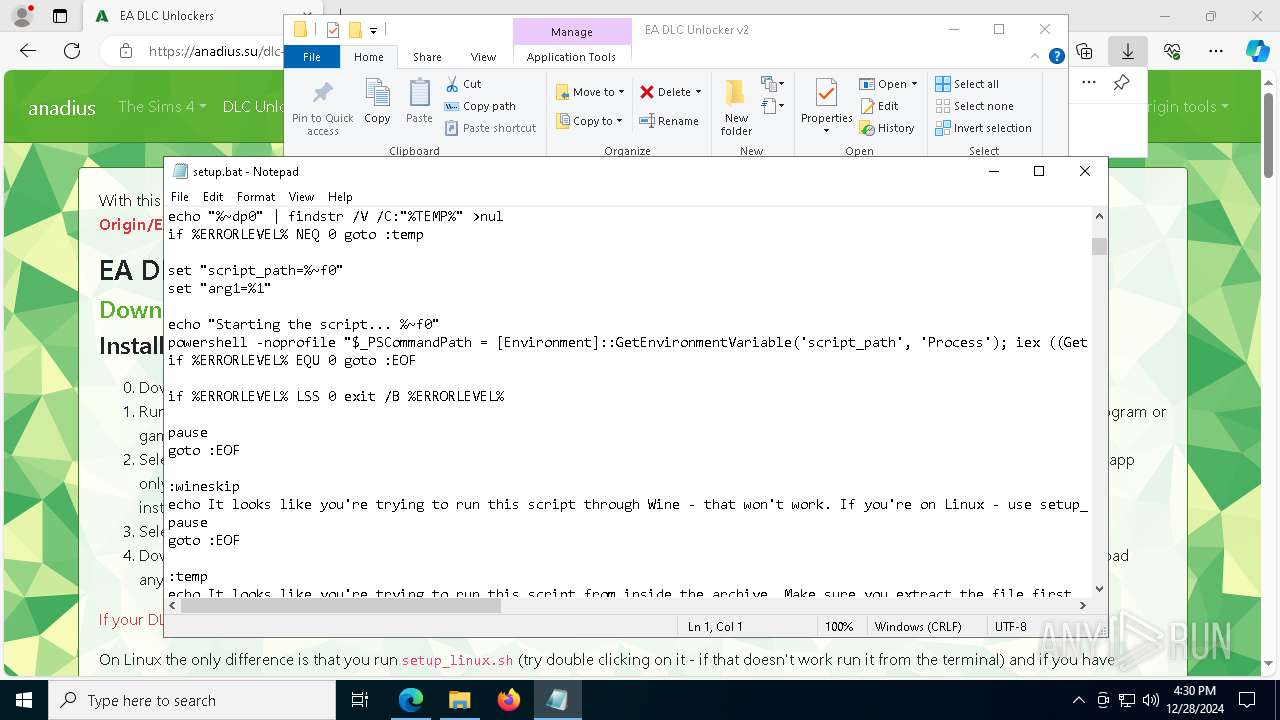Screen dimensions: 1280x720
Task: Open the Application Tools tab
Action: 571,57
